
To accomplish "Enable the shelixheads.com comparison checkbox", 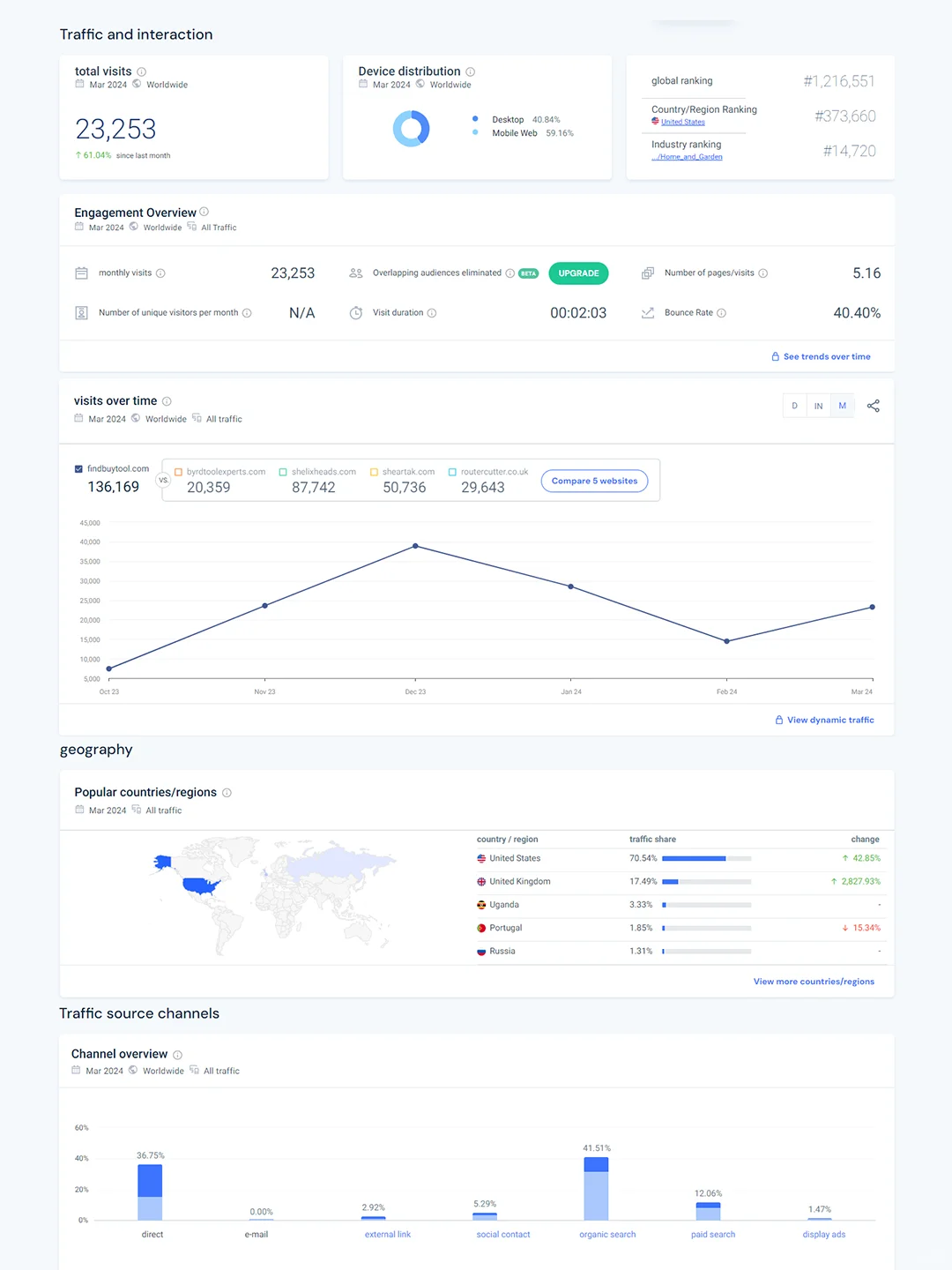I will 283,472.
